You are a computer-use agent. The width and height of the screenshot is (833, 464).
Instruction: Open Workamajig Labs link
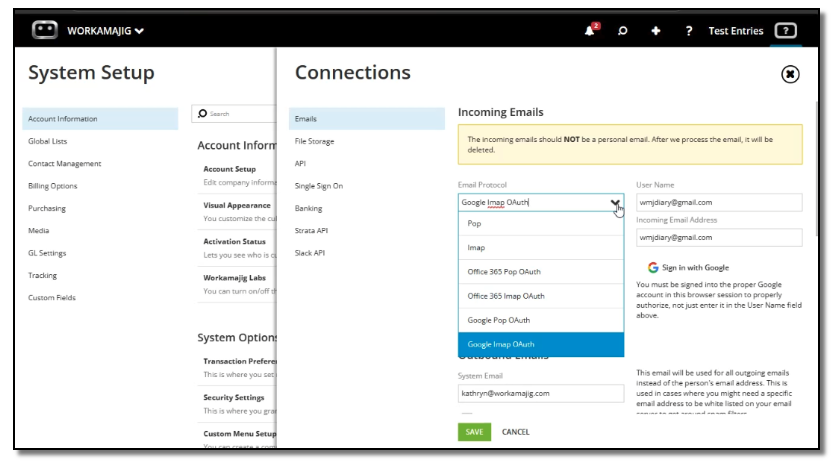234,277
